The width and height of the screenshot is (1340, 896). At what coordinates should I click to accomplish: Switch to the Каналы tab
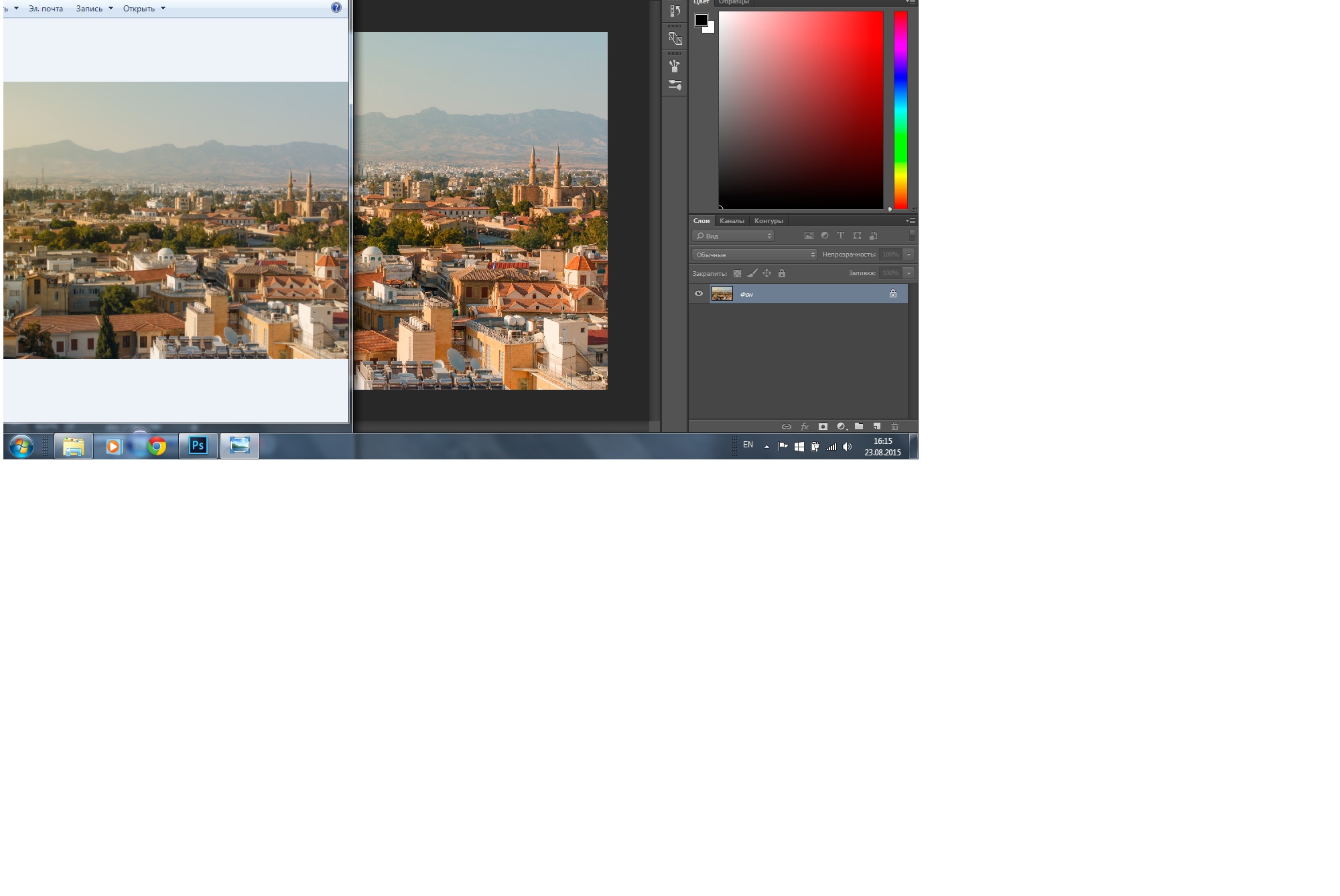732,221
